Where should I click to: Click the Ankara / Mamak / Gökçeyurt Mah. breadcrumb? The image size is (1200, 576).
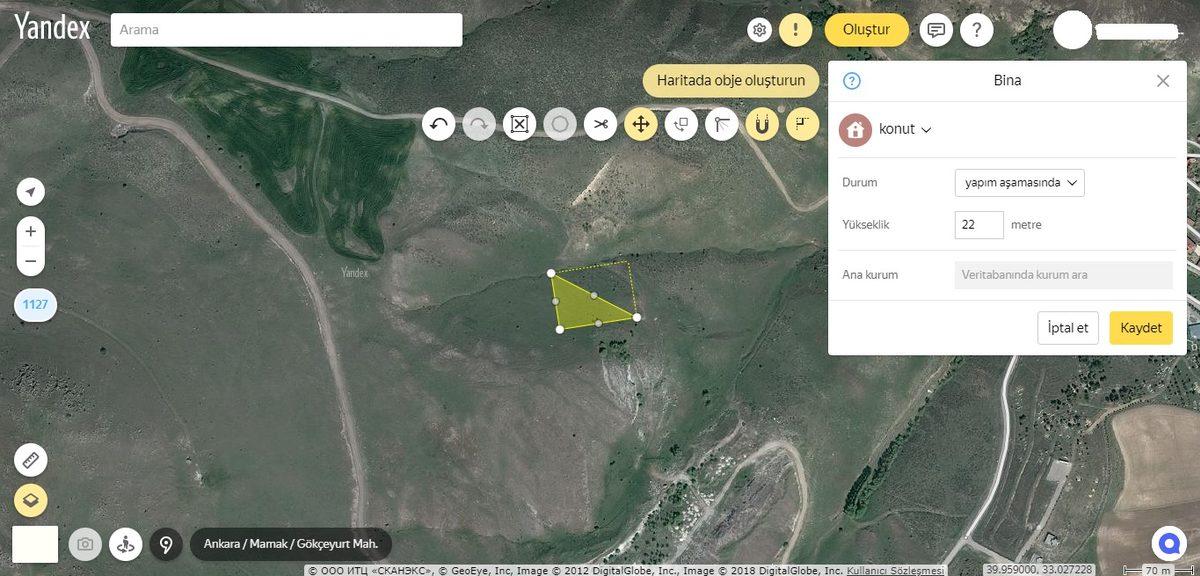pos(290,544)
